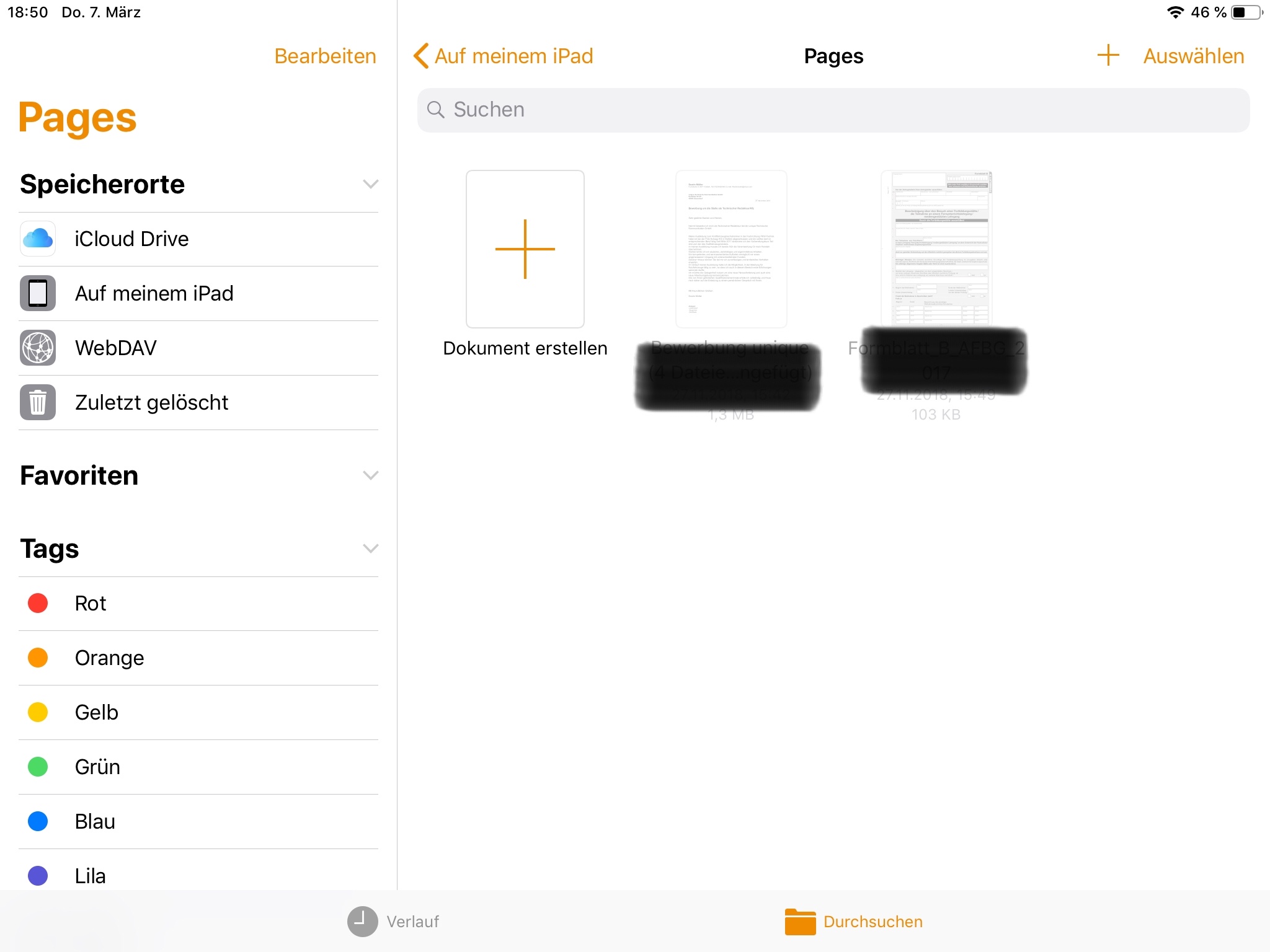Expand the Favoriten section chevron
1270x952 pixels.
coord(370,475)
